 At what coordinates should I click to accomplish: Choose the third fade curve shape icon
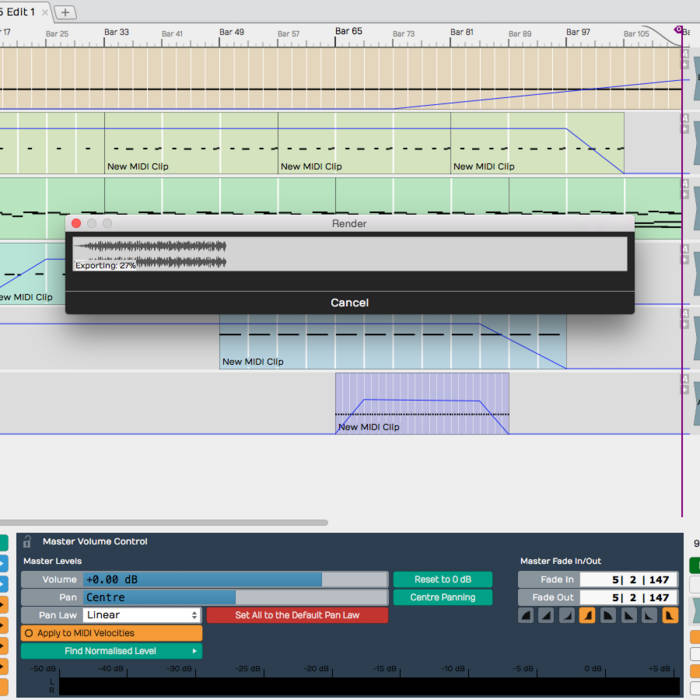tap(566, 616)
